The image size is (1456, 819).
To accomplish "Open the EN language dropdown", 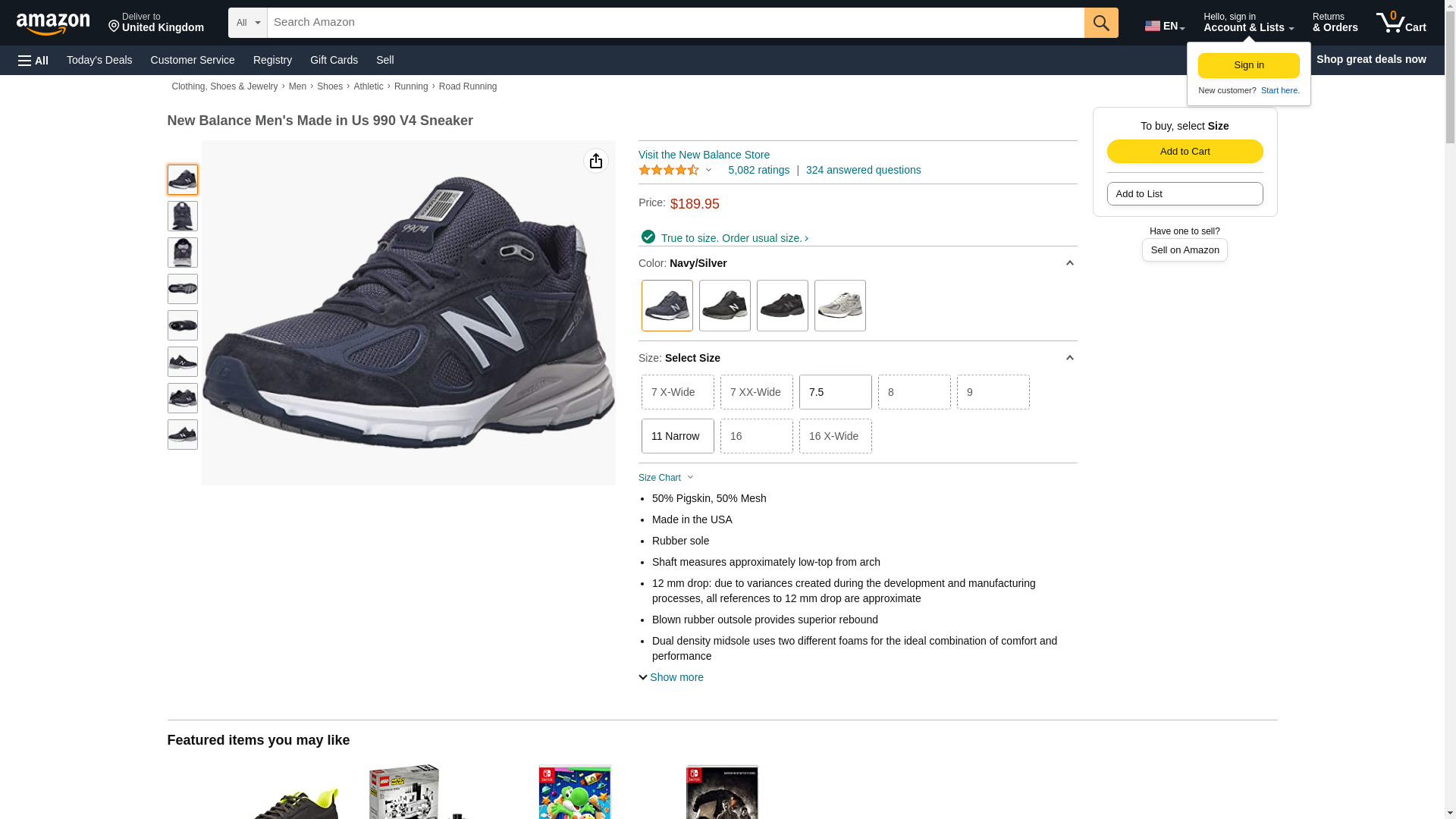I will 1164,26.
